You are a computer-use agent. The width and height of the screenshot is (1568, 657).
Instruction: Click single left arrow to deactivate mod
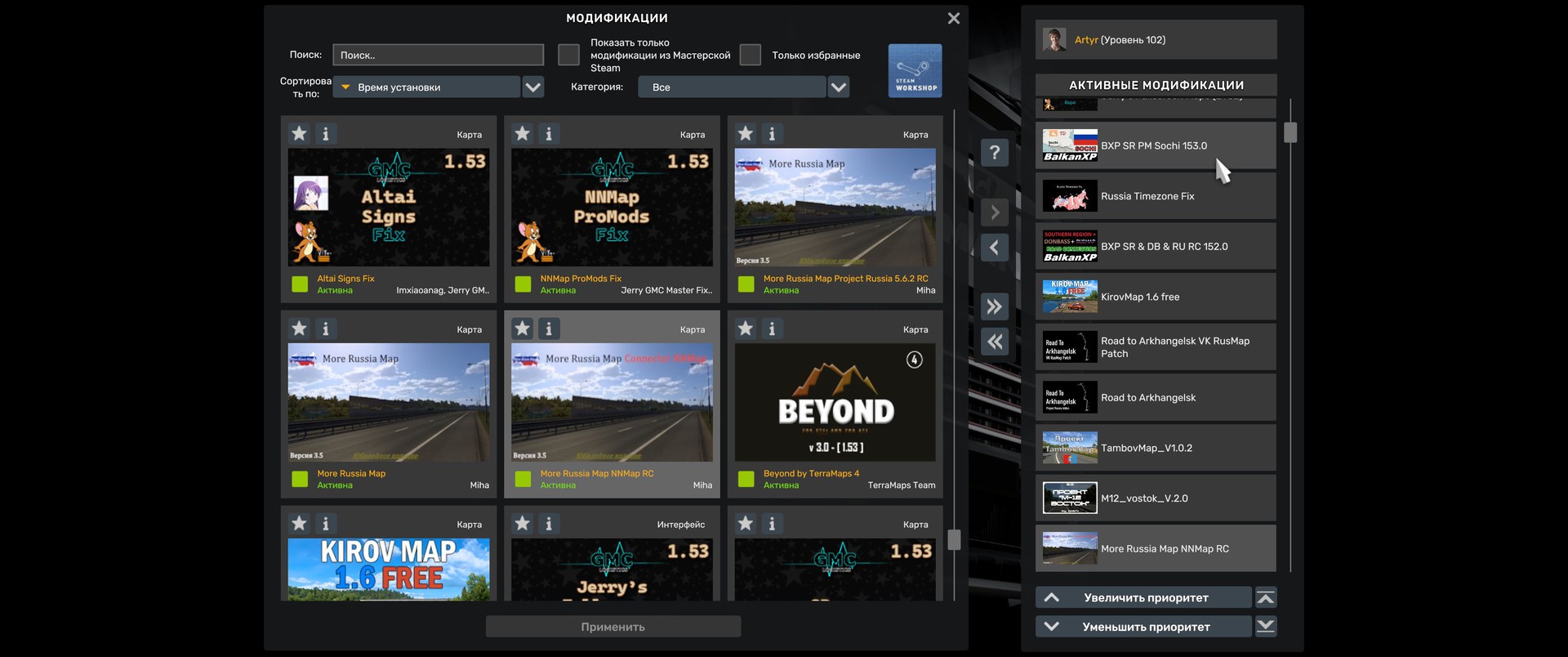(x=994, y=248)
